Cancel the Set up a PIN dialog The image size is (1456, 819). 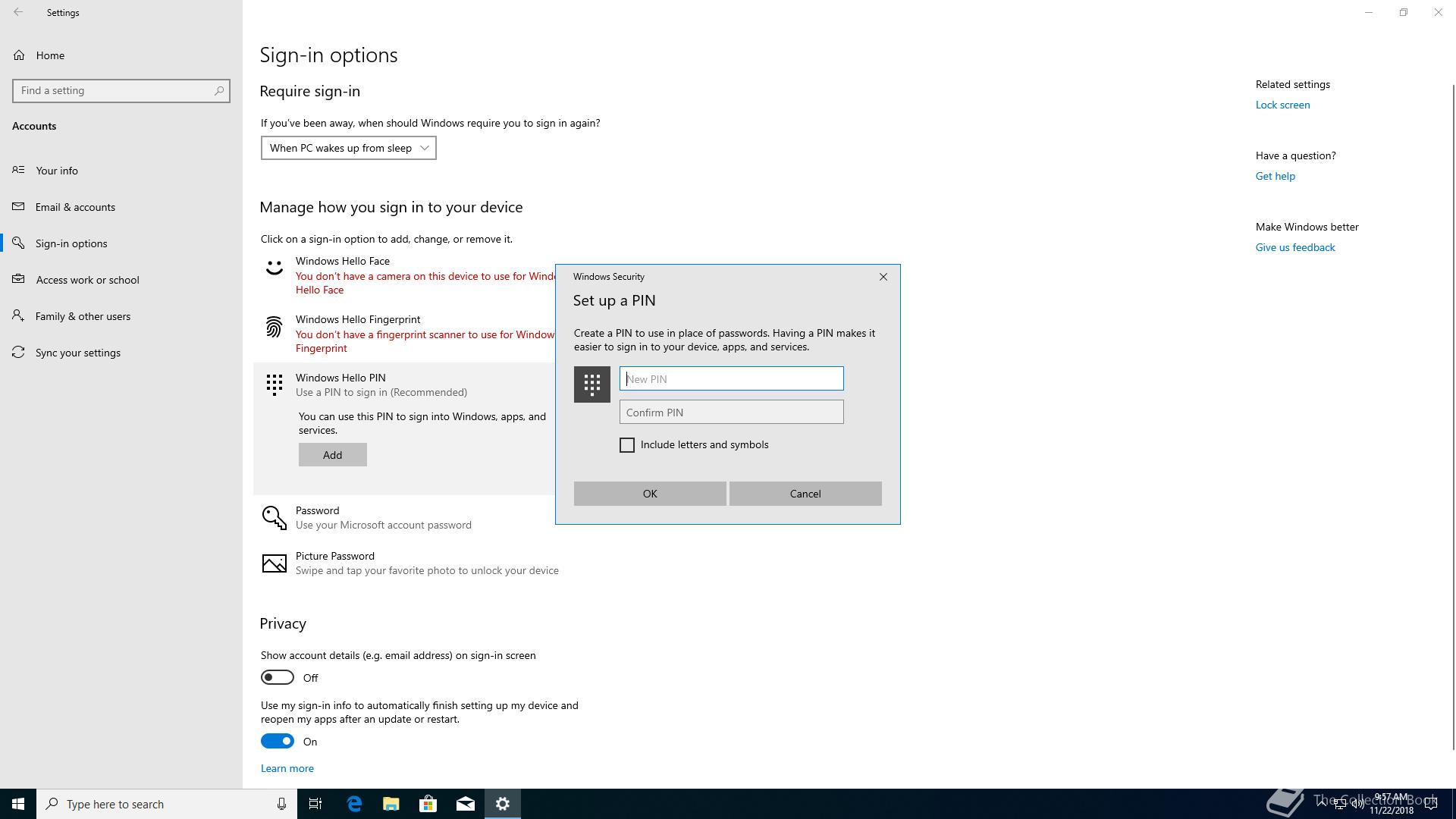[805, 494]
